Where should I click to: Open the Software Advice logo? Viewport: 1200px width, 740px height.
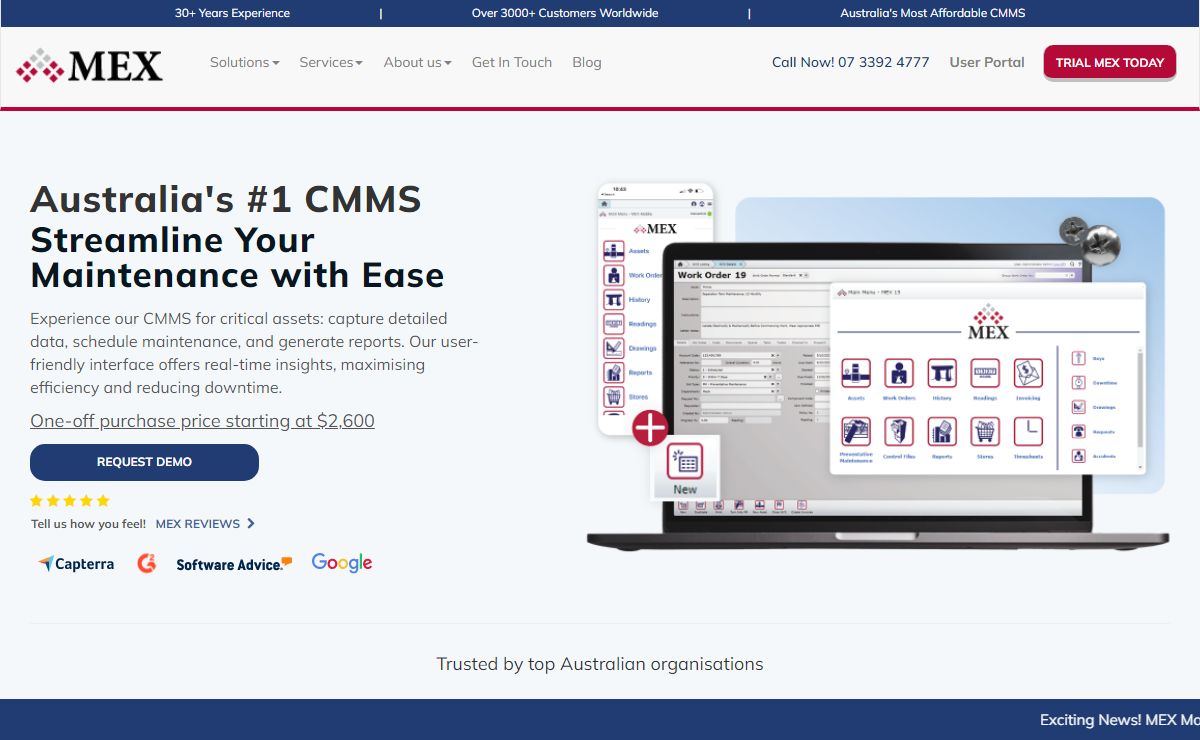point(234,564)
